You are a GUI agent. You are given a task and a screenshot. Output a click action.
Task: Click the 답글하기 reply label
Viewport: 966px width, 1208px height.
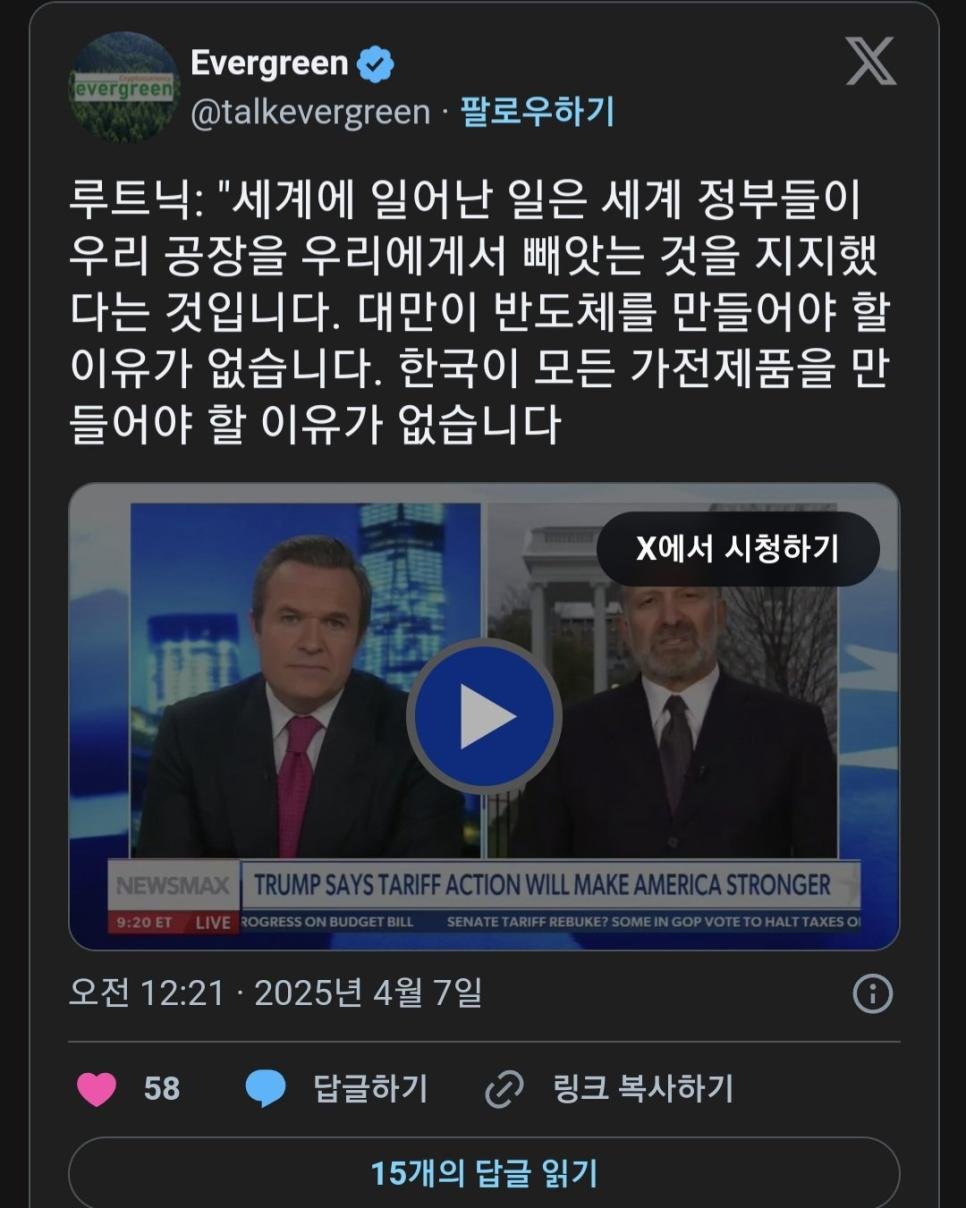pos(370,1088)
